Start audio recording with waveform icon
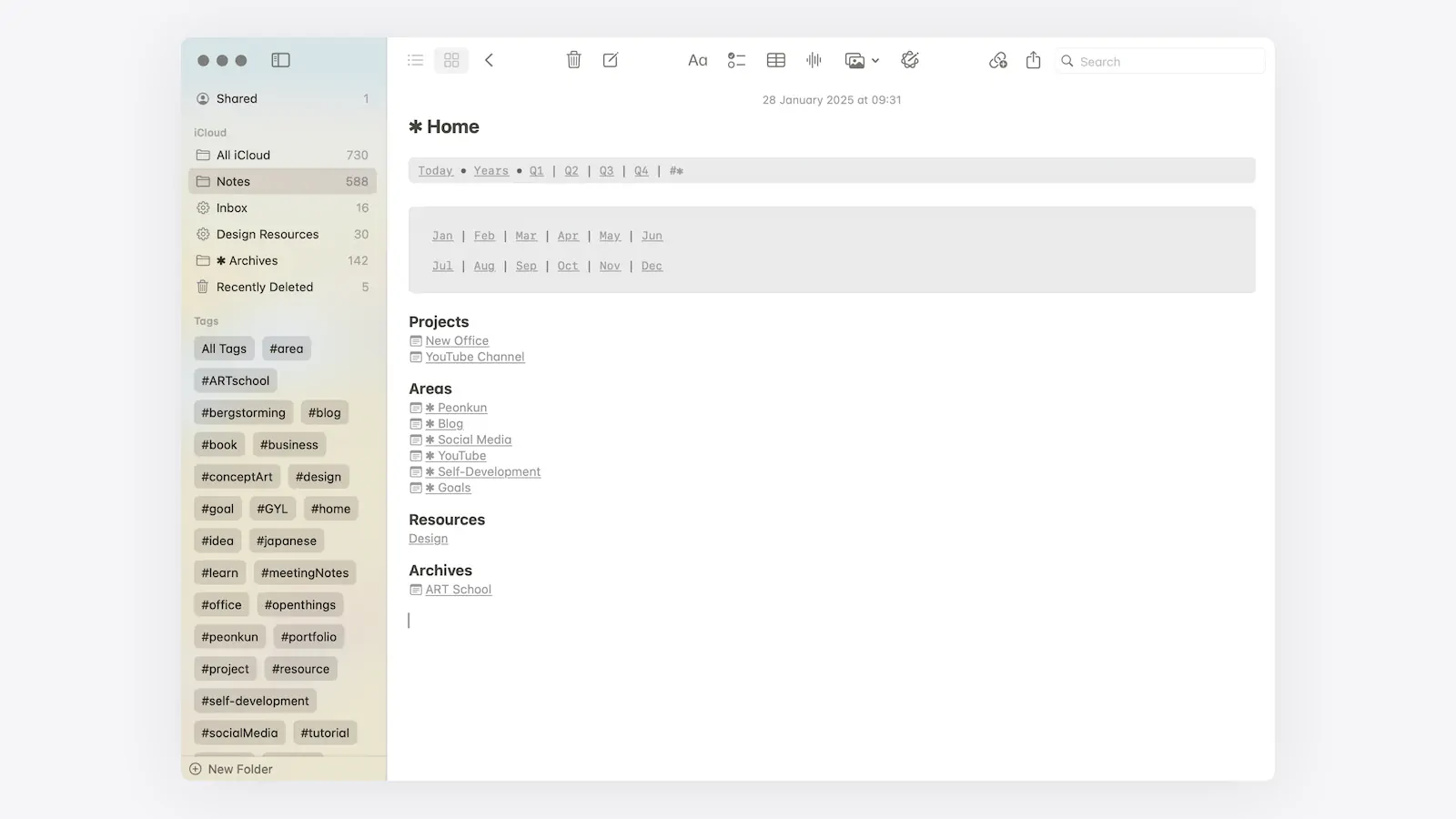This screenshot has width=1456, height=819. tap(814, 60)
